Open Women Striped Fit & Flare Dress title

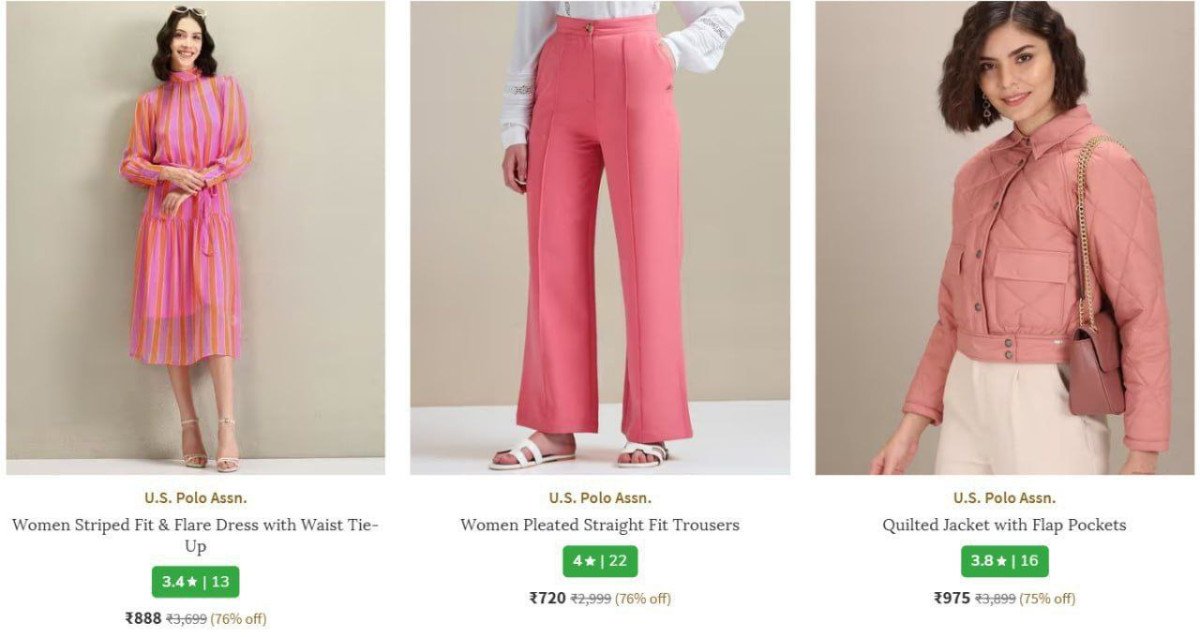(195, 535)
